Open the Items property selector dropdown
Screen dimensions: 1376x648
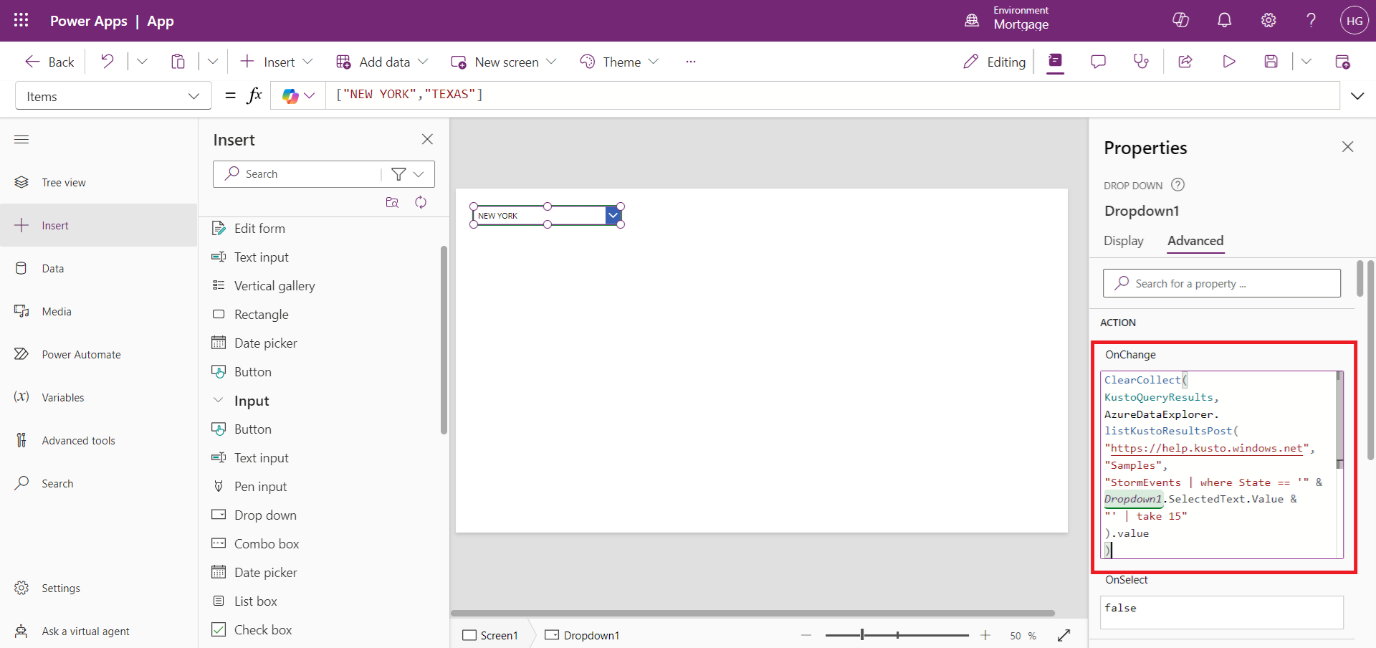coord(113,96)
